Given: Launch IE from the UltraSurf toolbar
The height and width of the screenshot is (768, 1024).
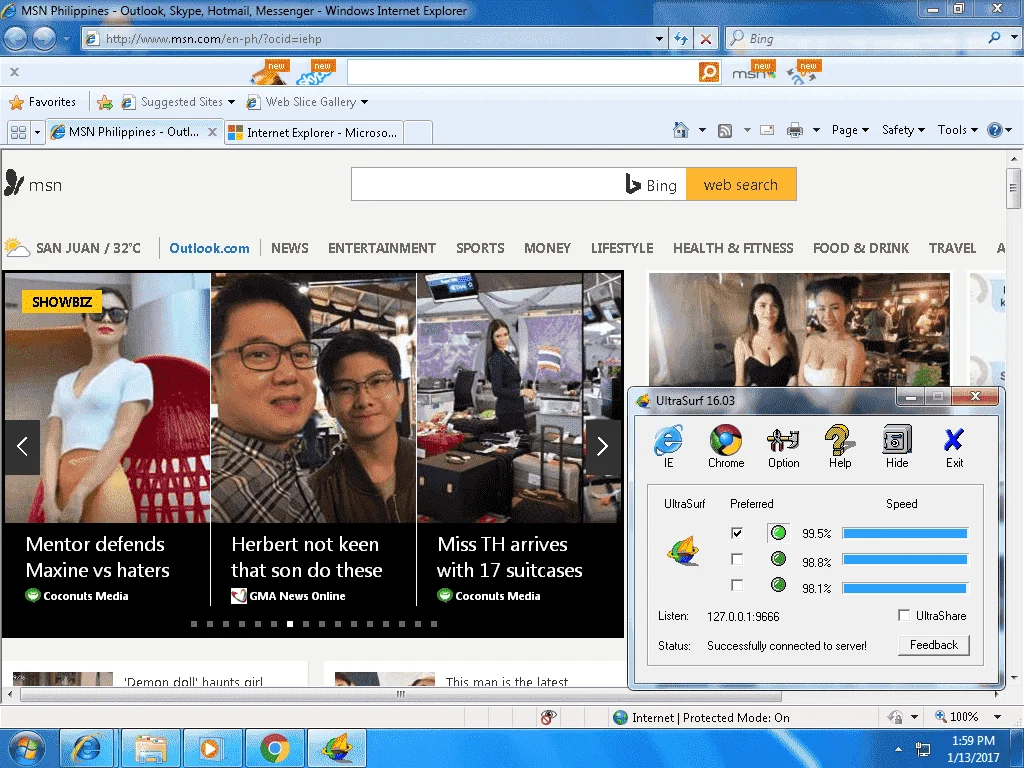Looking at the screenshot, I should [x=668, y=447].
